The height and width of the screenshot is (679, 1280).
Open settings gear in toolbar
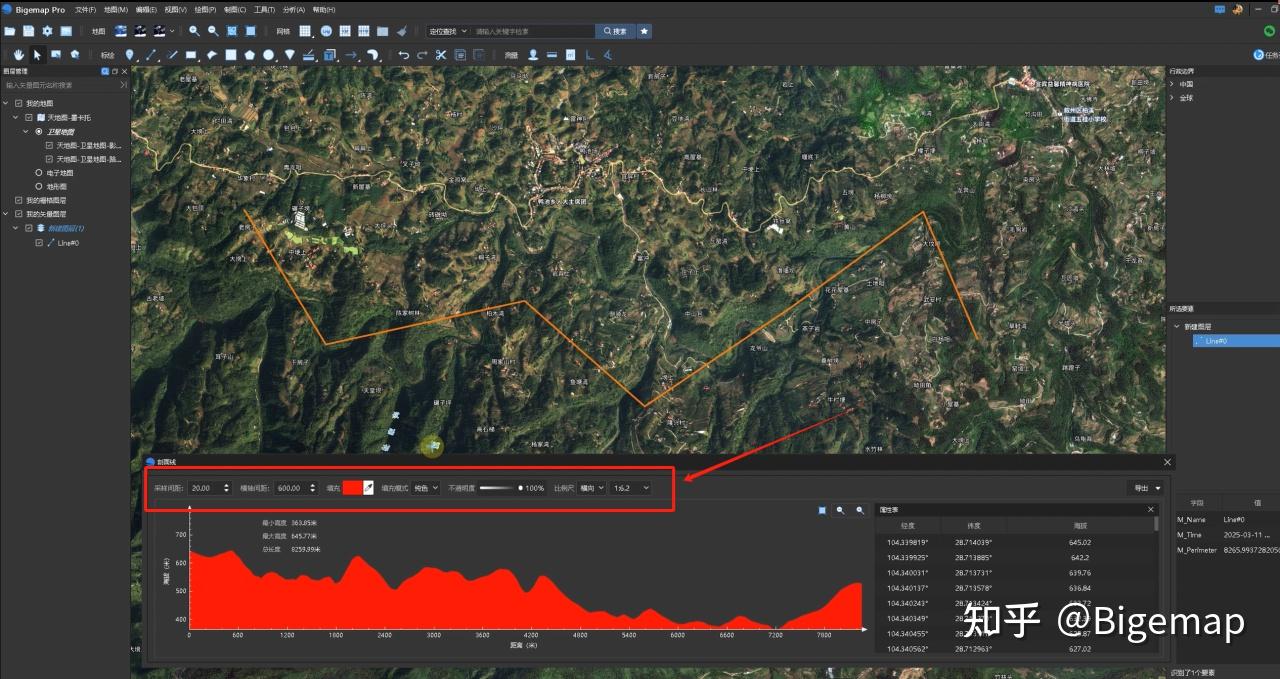point(46,31)
